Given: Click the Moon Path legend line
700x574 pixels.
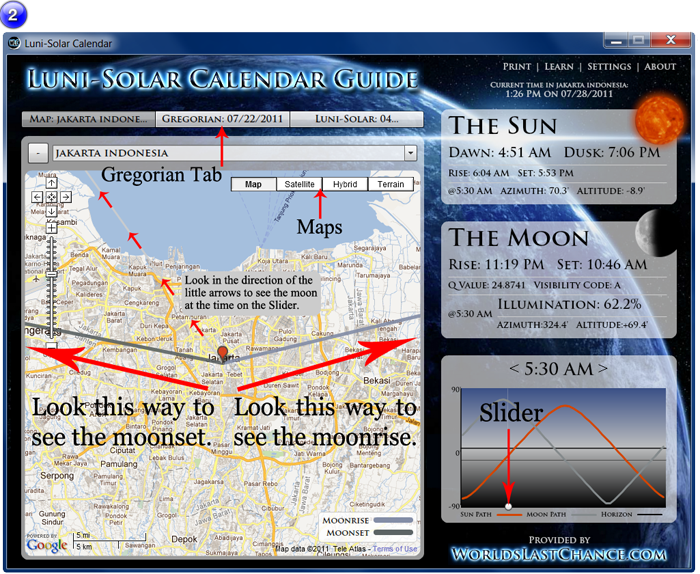Looking at the screenshot, I should click(583, 515).
